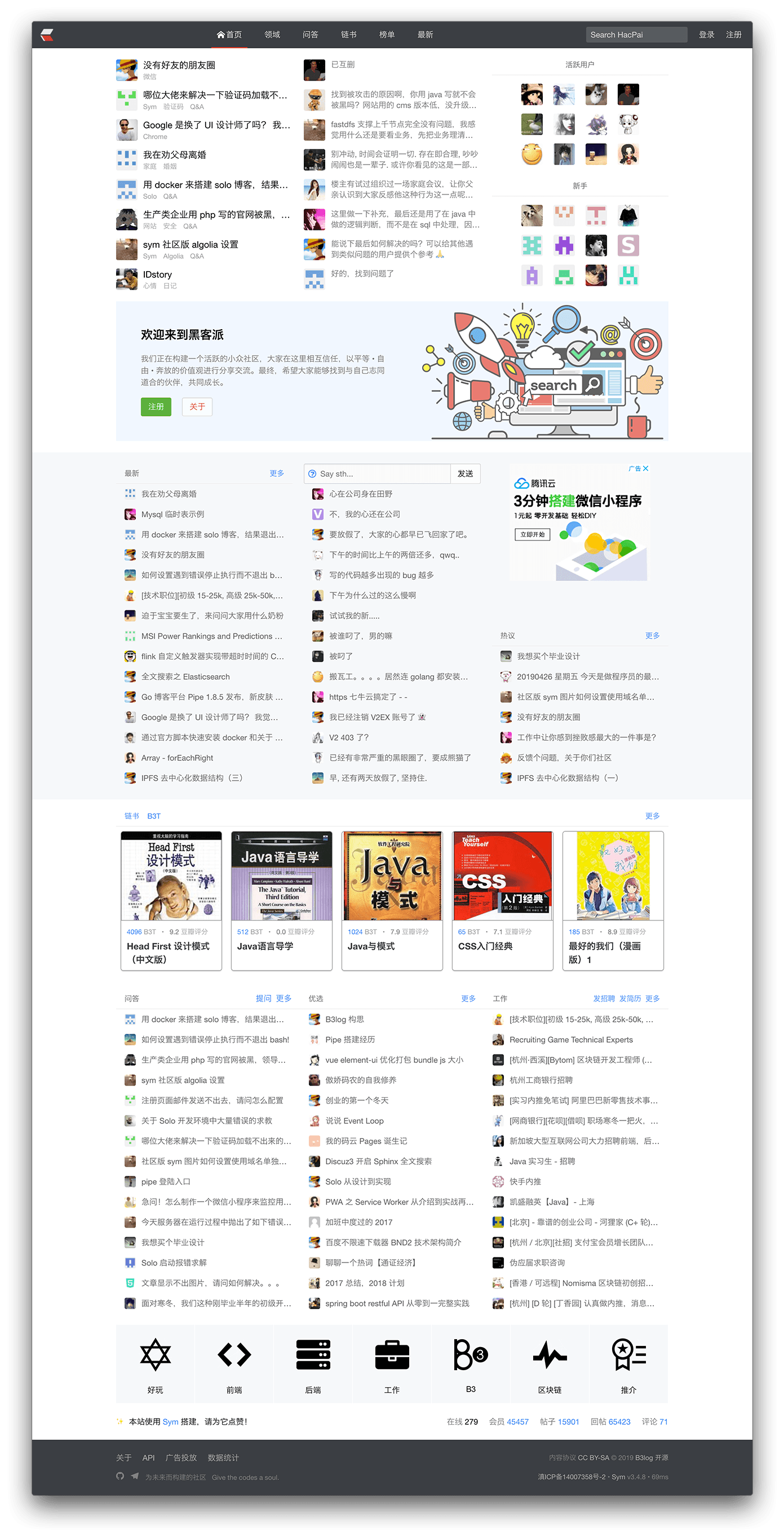Viewport: 784px width, 1537px height.
Task: Click 更多 next to 最新 section
Action: 277,473
